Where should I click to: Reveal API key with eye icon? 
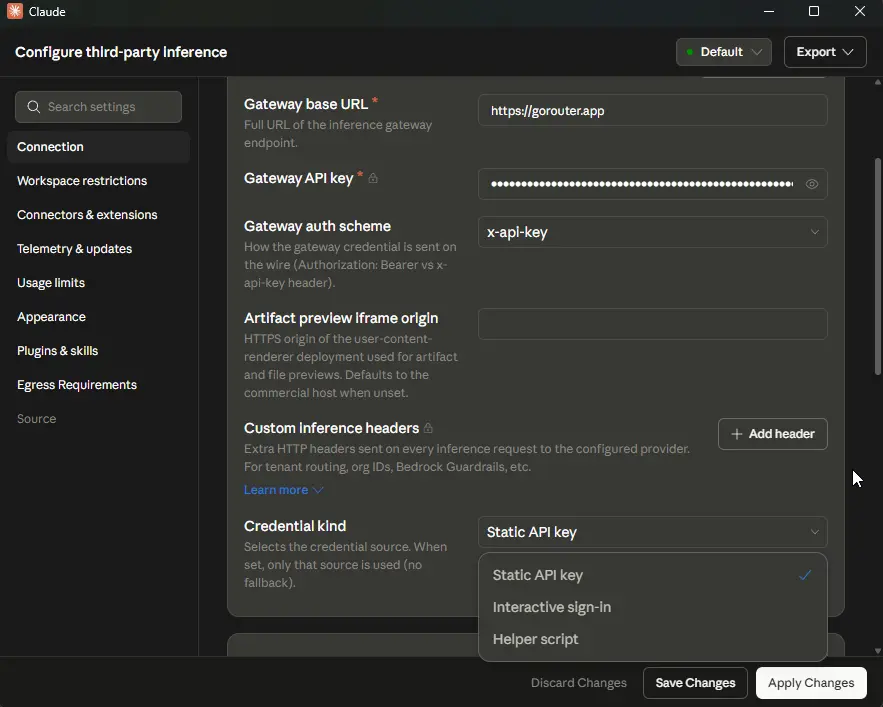[x=811, y=184]
